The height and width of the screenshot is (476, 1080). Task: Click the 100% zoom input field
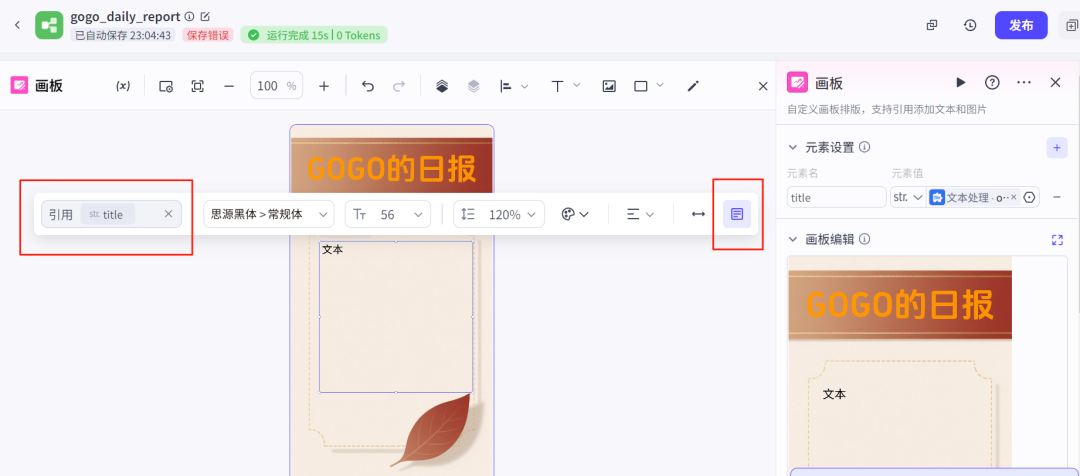tap(276, 85)
